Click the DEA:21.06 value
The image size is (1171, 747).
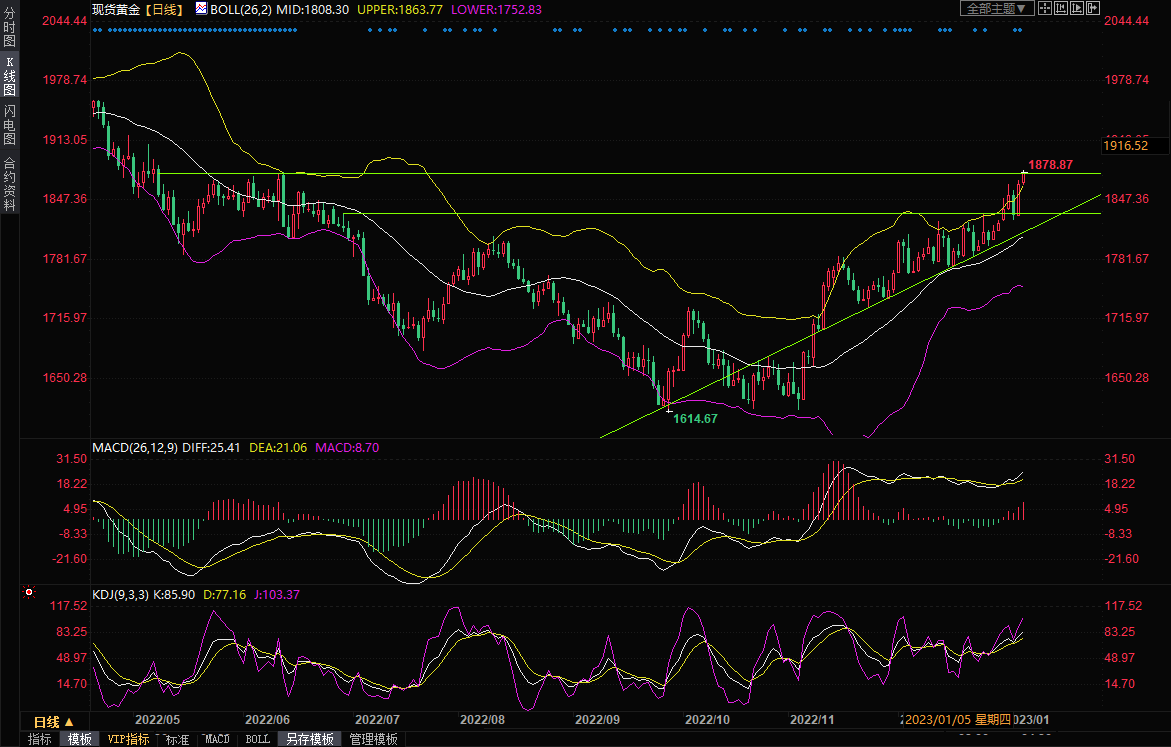pyautogui.click(x=278, y=447)
